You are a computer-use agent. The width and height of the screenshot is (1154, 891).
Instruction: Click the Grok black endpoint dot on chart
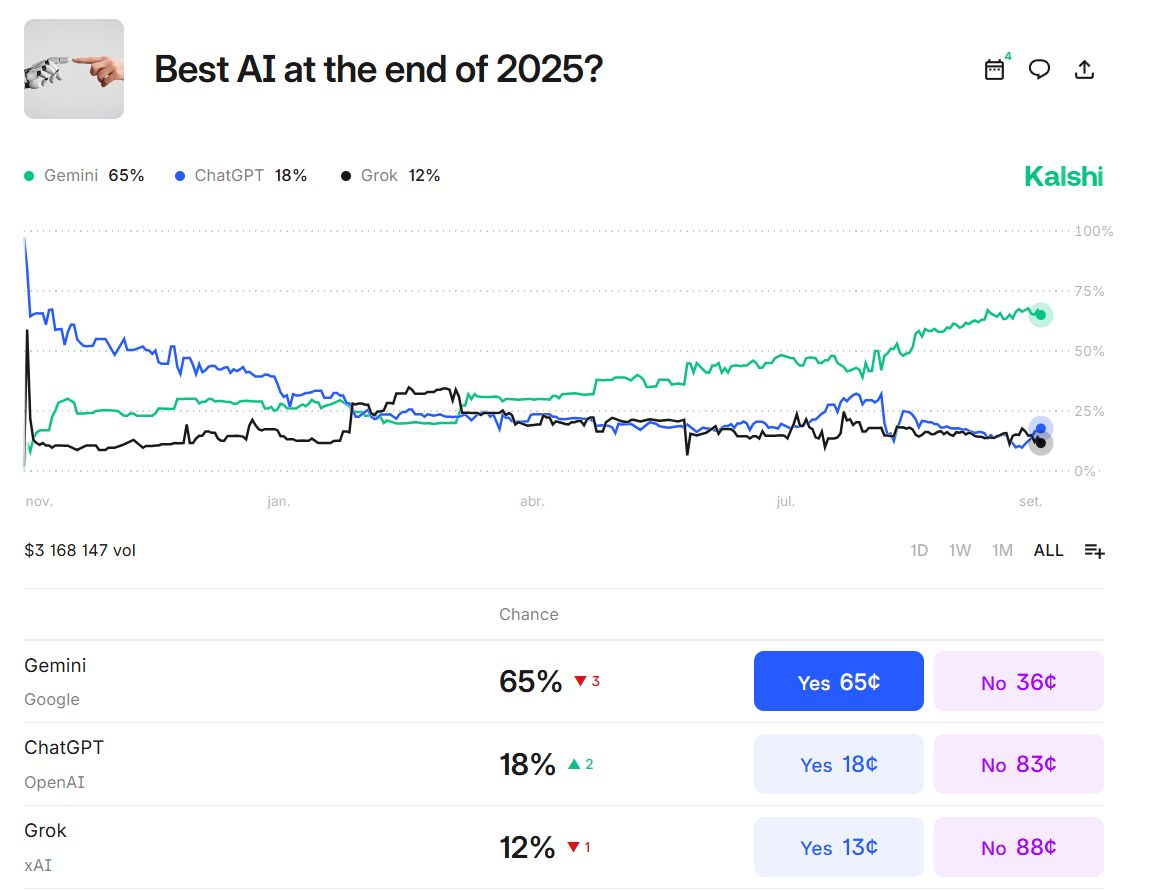pos(1041,443)
